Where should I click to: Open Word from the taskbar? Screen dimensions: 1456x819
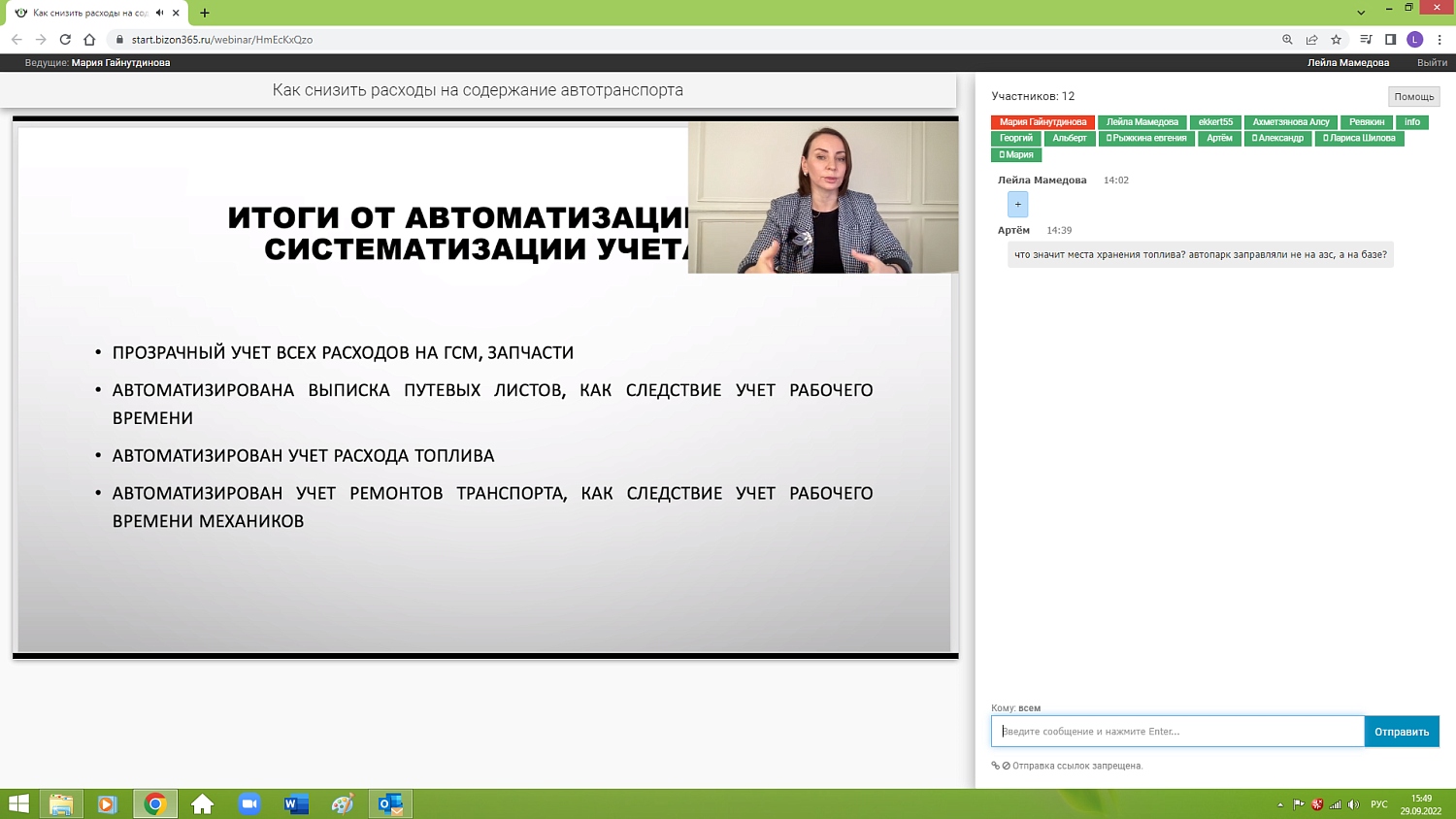click(296, 803)
